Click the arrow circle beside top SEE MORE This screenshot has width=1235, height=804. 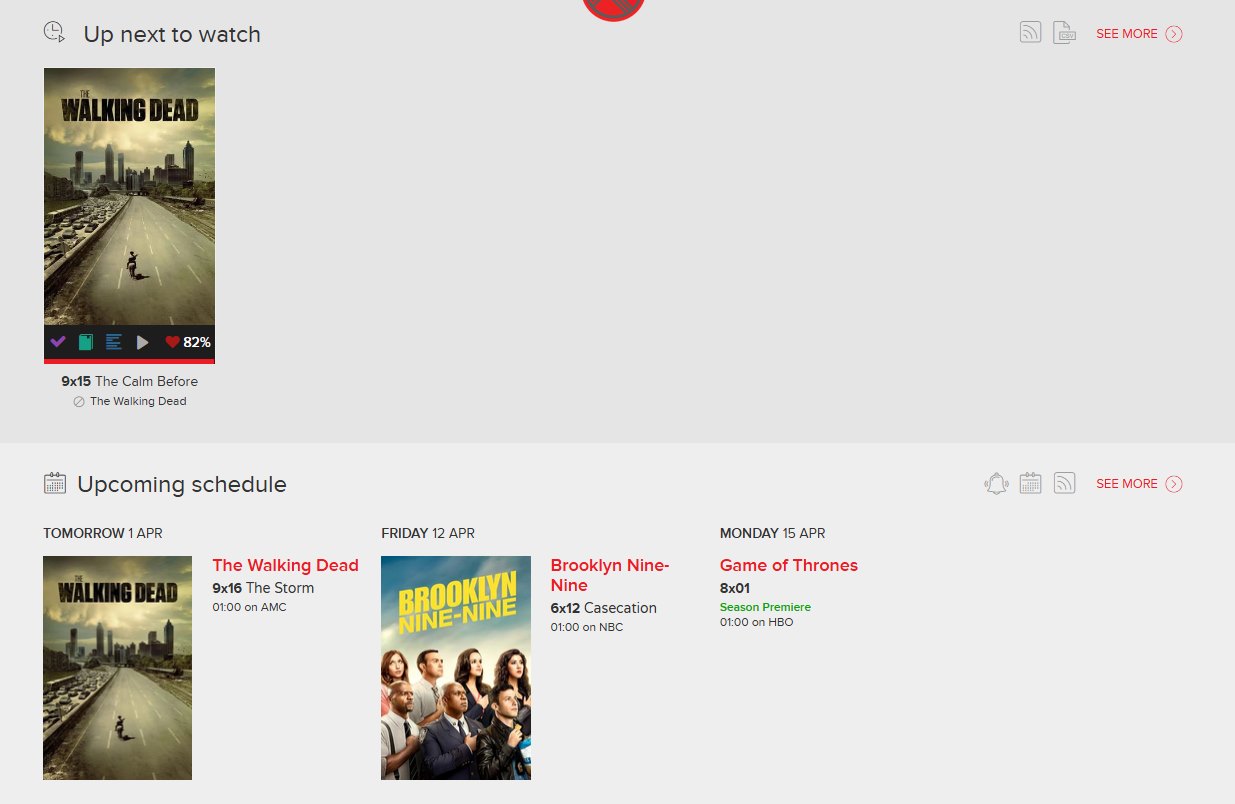coord(1174,34)
